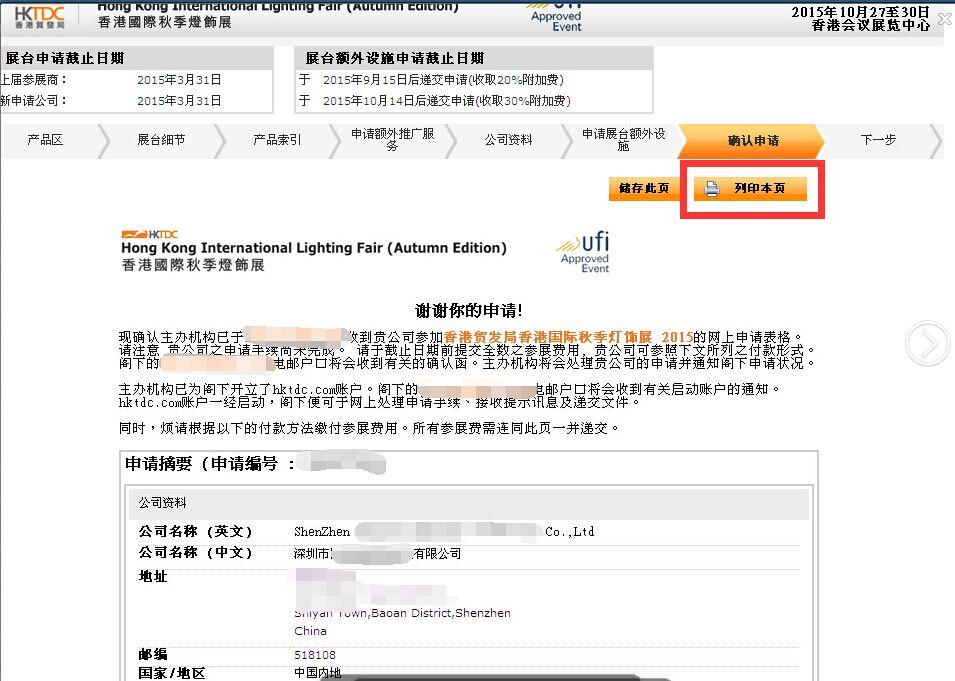955x681 pixels.
Task: Click the 2015年10月27至30日 date in header
Action: pyautogui.click(x=861, y=12)
